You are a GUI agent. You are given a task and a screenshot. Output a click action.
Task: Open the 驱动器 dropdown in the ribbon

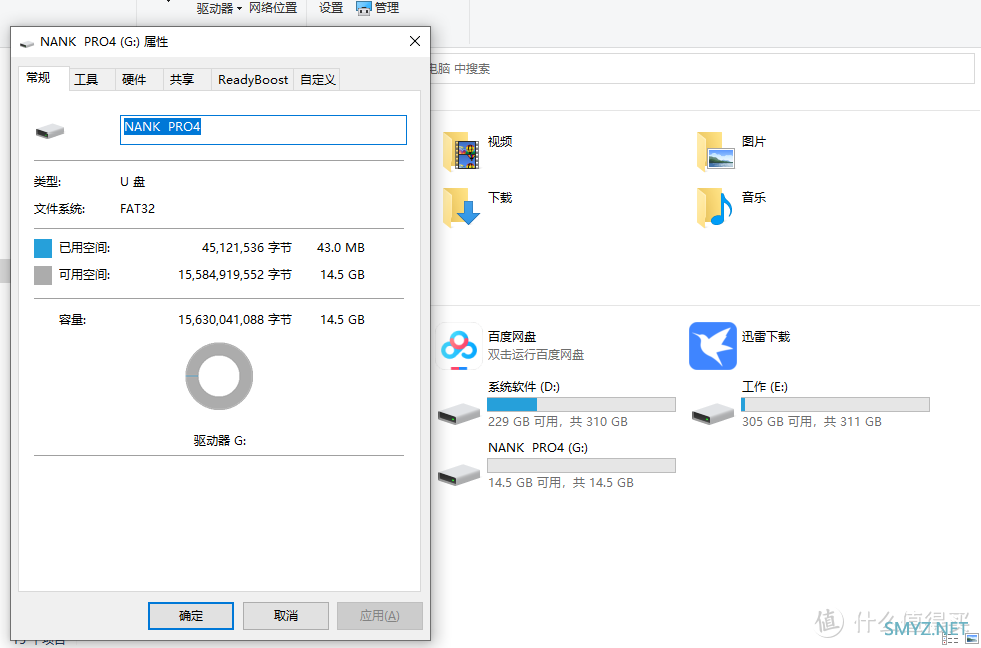(x=219, y=9)
